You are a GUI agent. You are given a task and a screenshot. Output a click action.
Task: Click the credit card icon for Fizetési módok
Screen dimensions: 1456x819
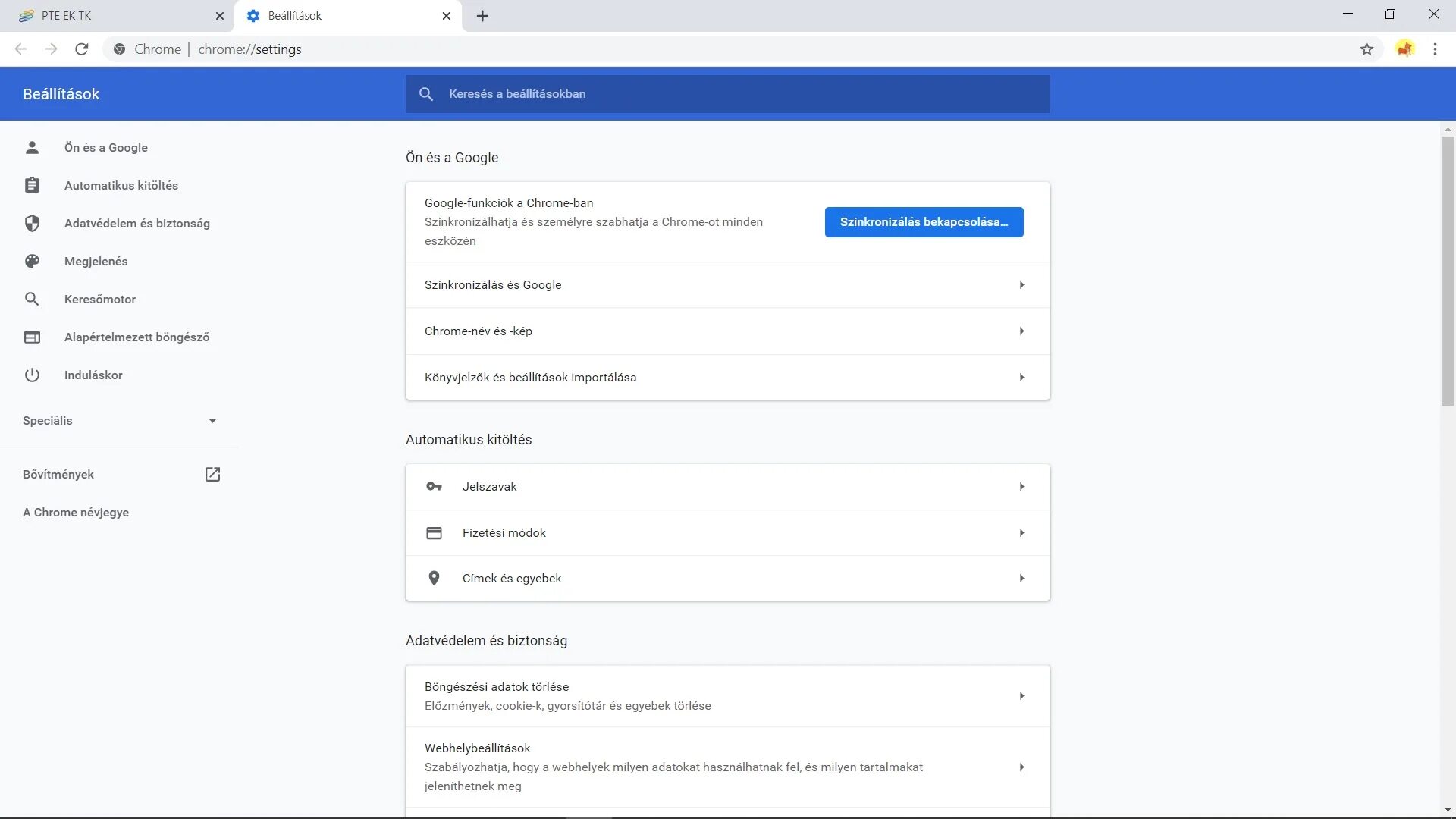[434, 532]
